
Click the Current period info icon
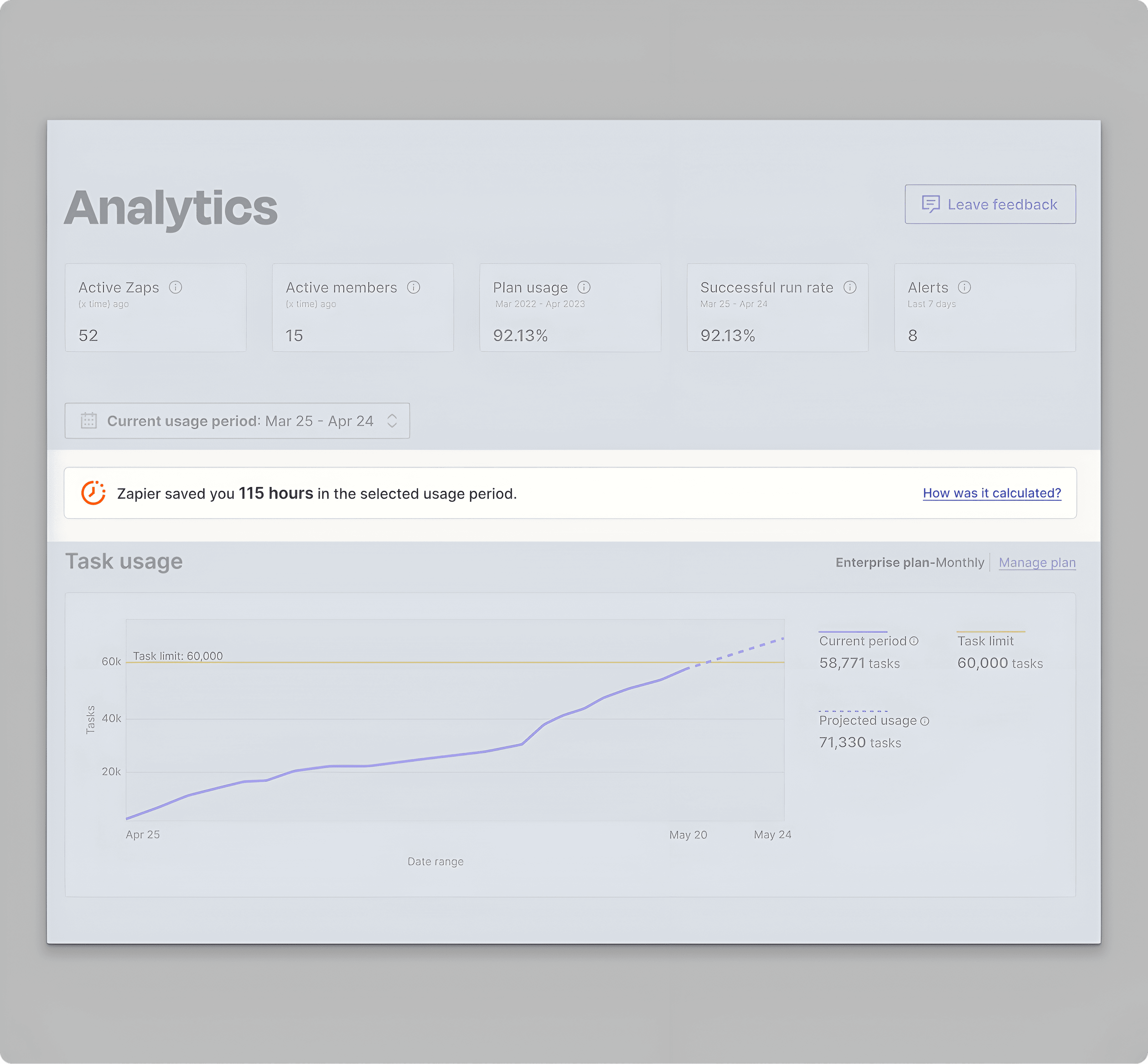pos(914,641)
